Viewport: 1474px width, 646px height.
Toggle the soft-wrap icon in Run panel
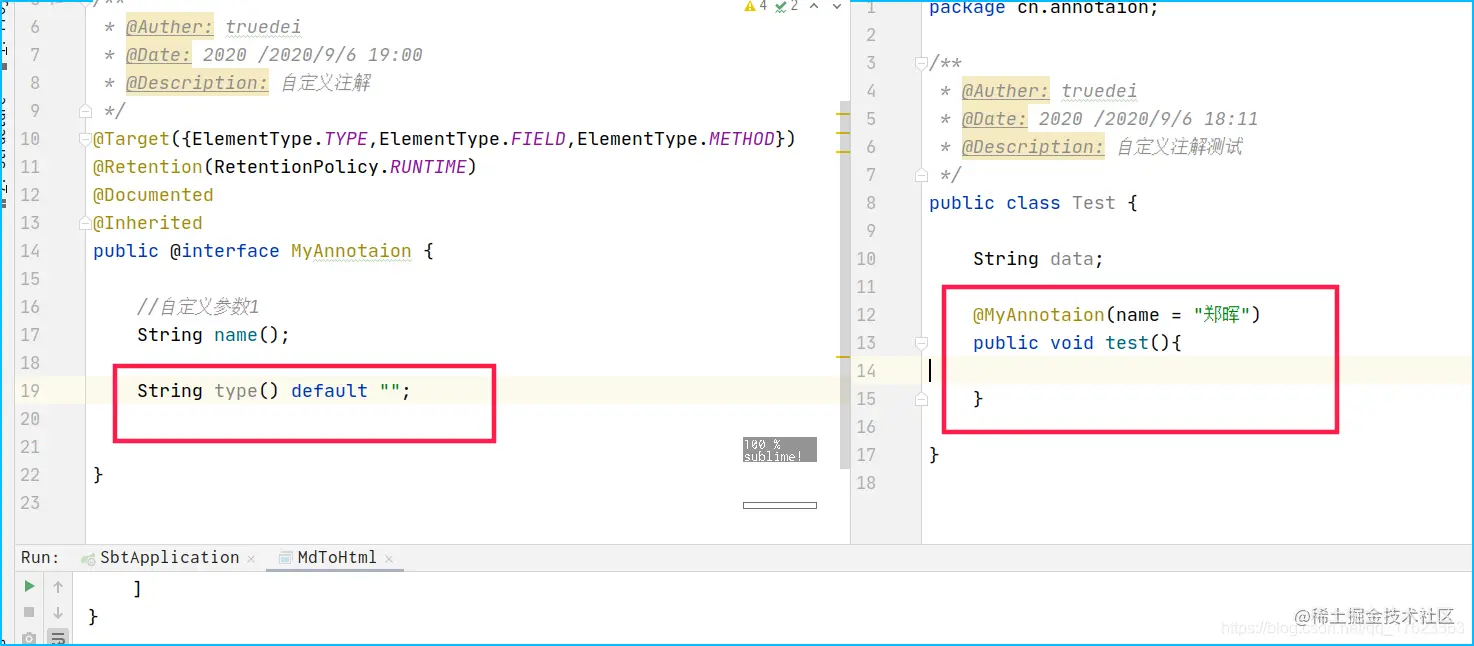pyautogui.click(x=58, y=637)
